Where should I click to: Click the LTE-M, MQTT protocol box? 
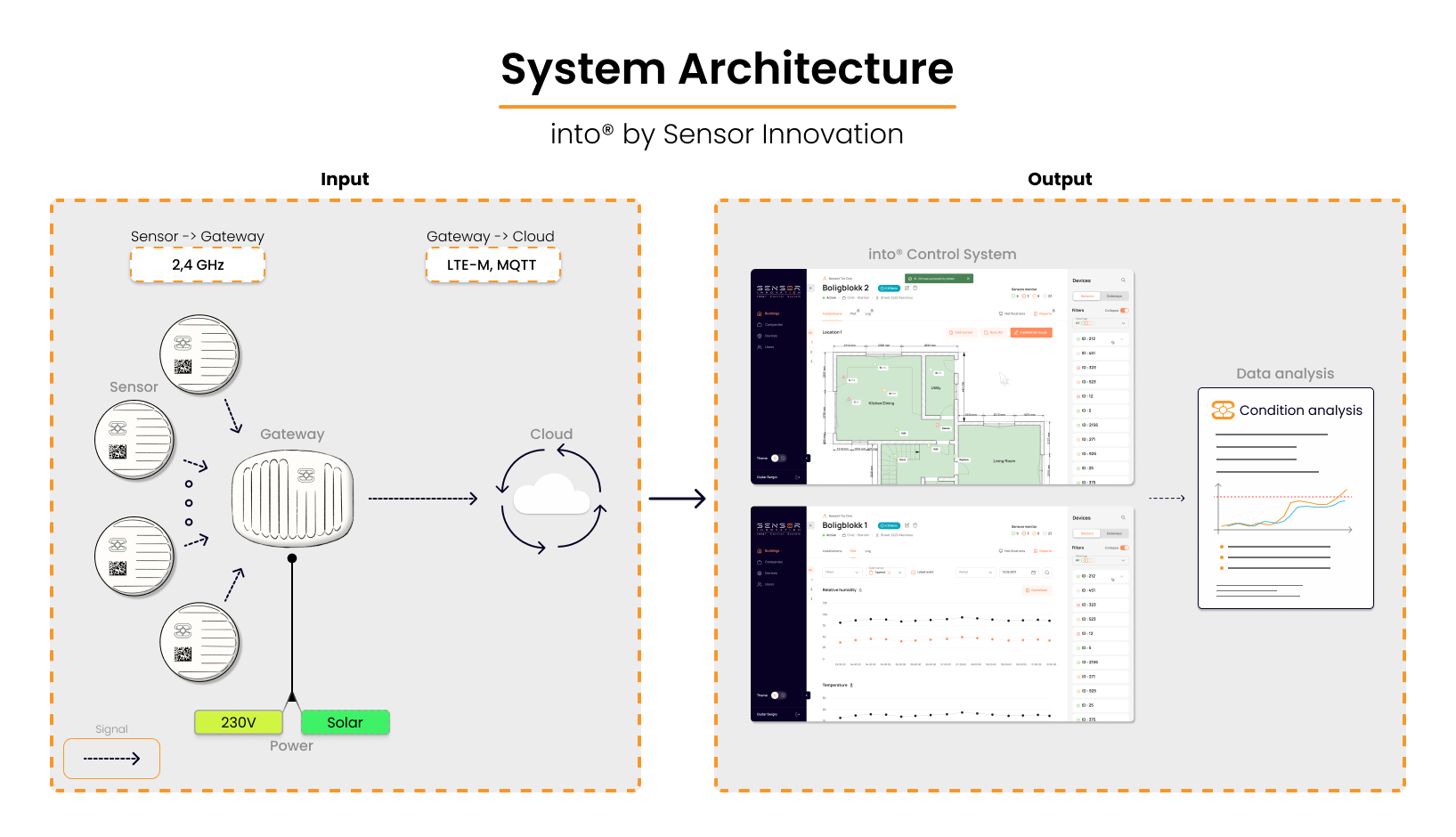click(x=492, y=264)
